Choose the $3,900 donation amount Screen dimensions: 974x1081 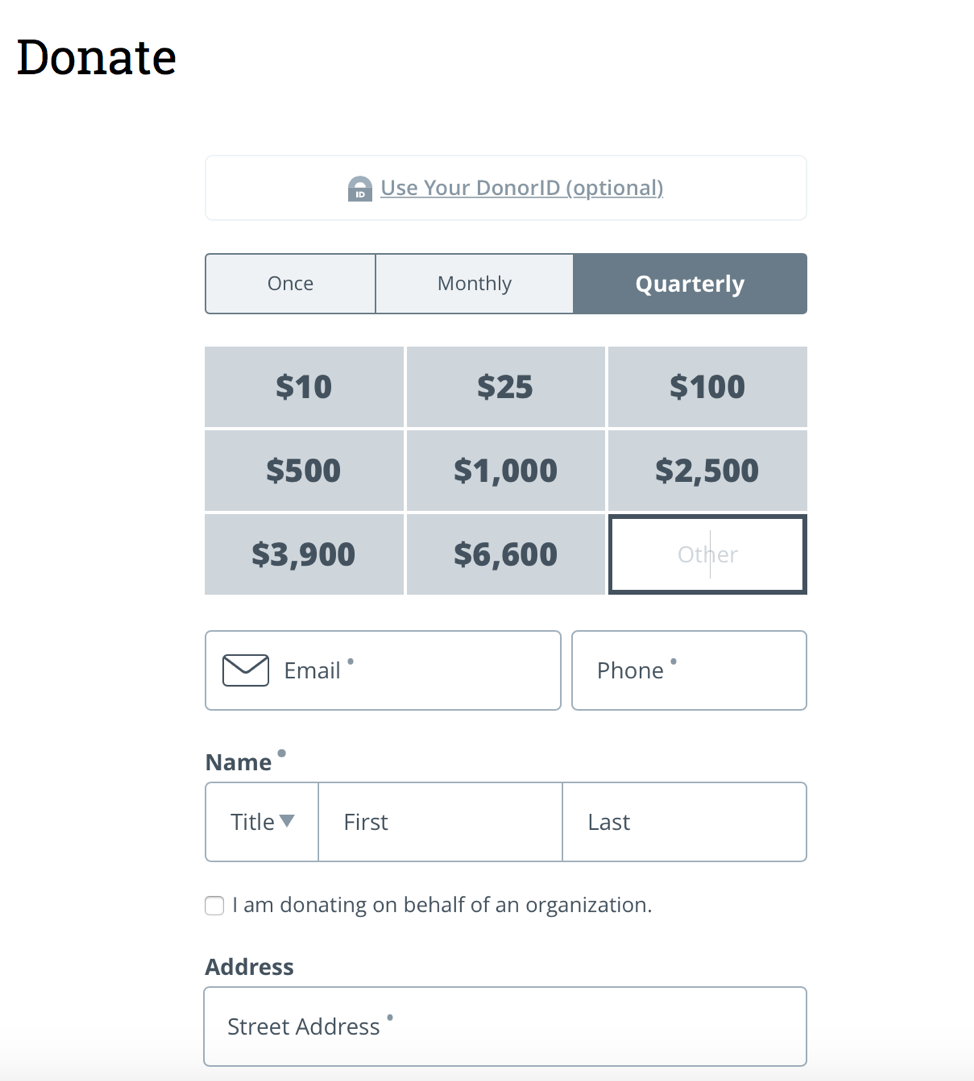304,554
